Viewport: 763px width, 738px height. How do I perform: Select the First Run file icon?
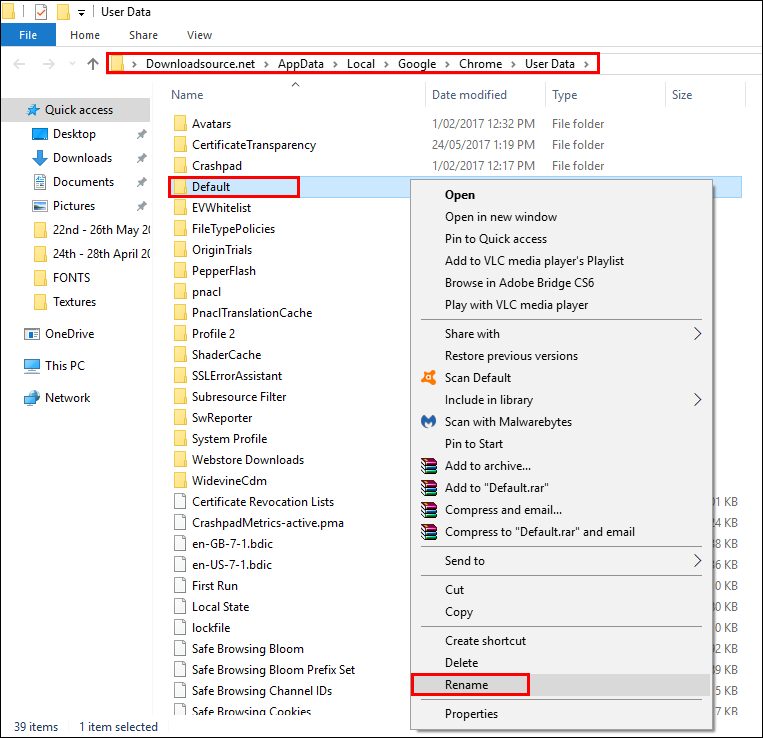(x=180, y=586)
